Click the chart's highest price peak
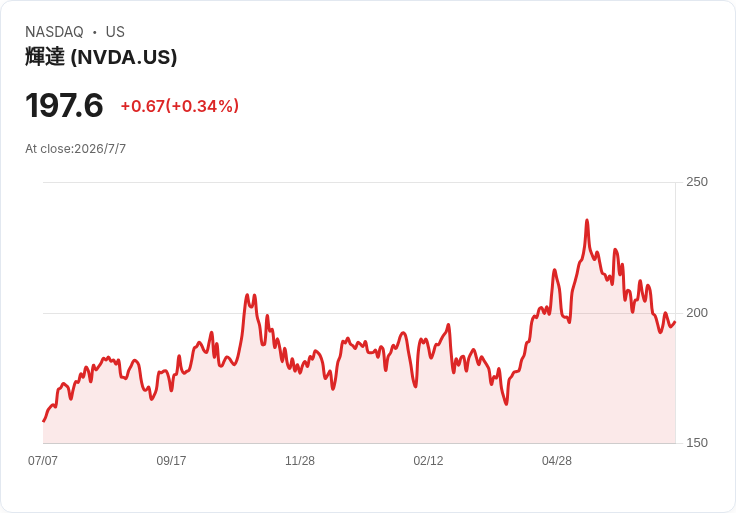The height and width of the screenshot is (513, 736). 587,221
